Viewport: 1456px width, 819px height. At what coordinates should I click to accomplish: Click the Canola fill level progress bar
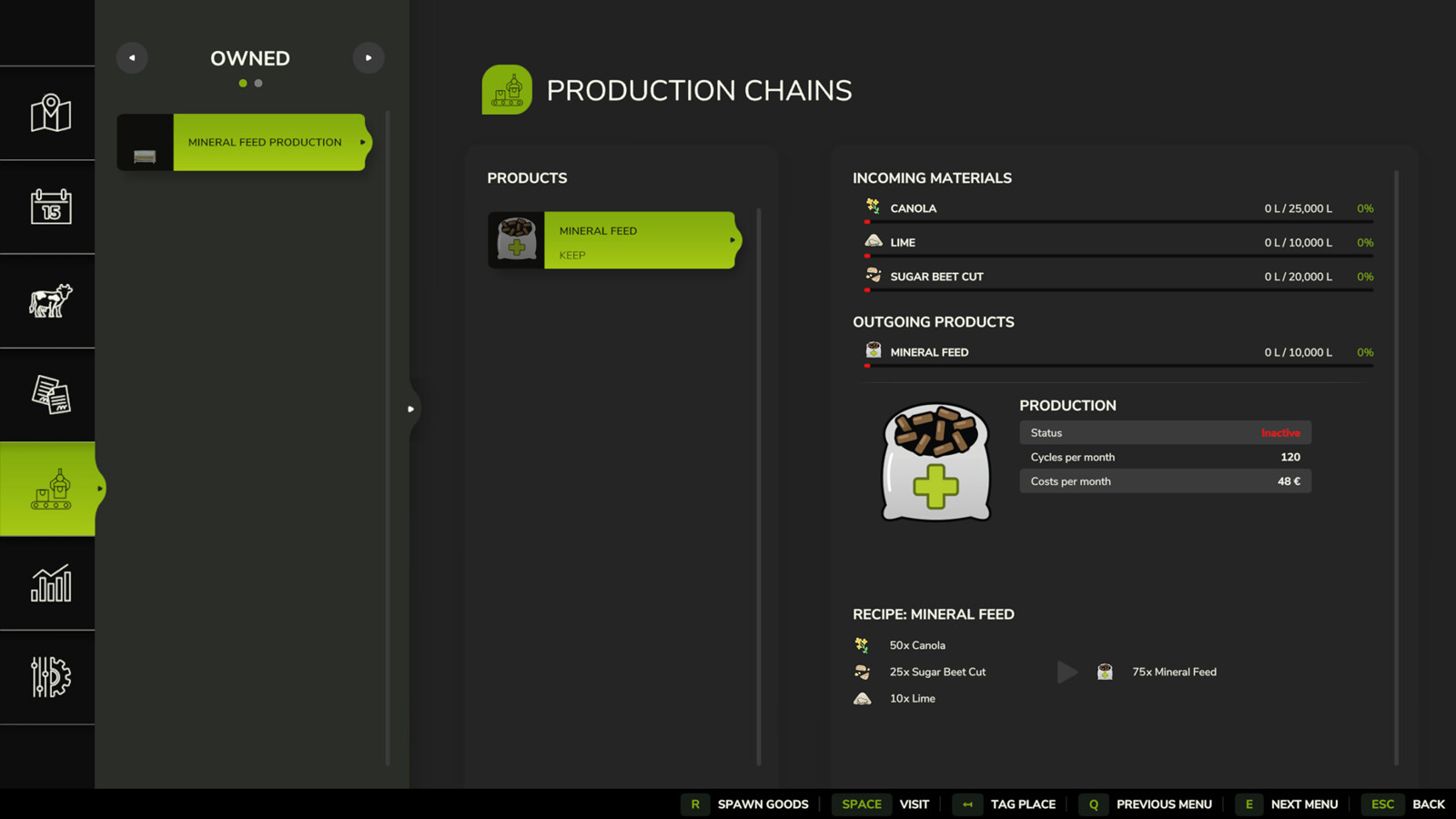click(1117, 221)
